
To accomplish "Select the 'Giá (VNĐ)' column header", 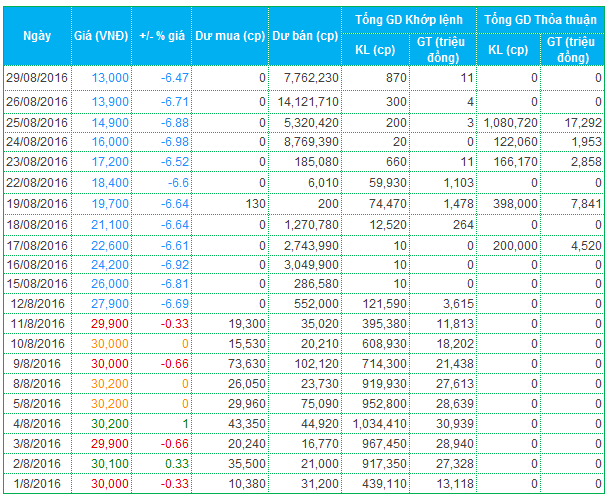I will 100,35.
